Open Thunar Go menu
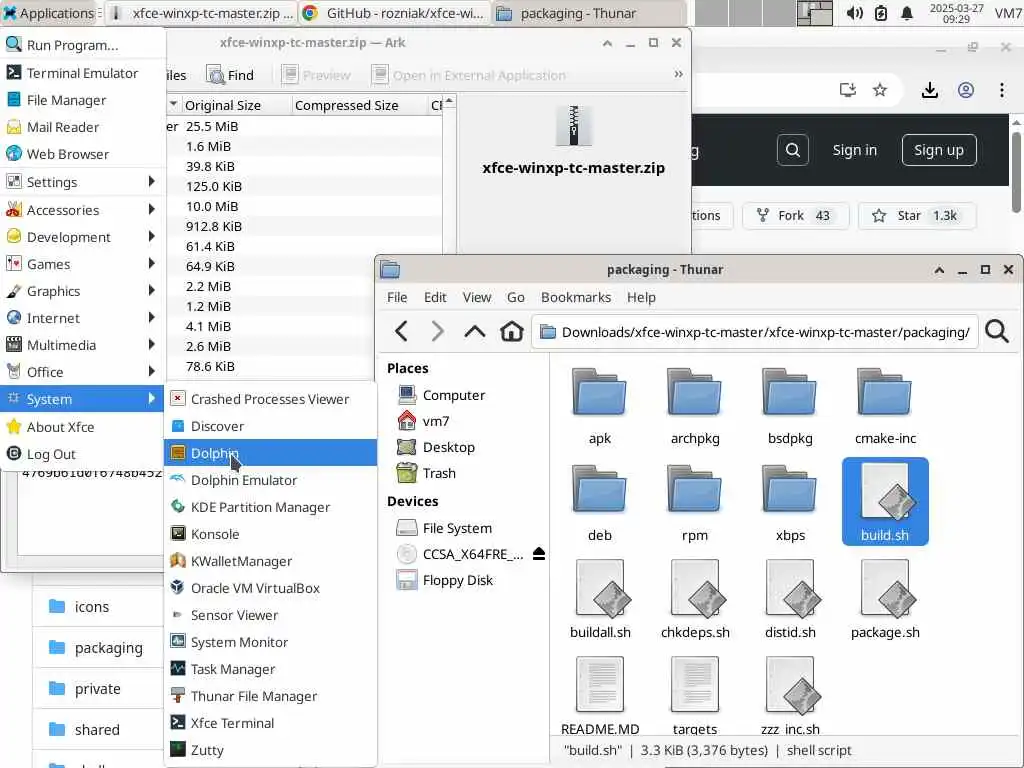This screenshot has height=768, width=1024. (x=516, y=297)
